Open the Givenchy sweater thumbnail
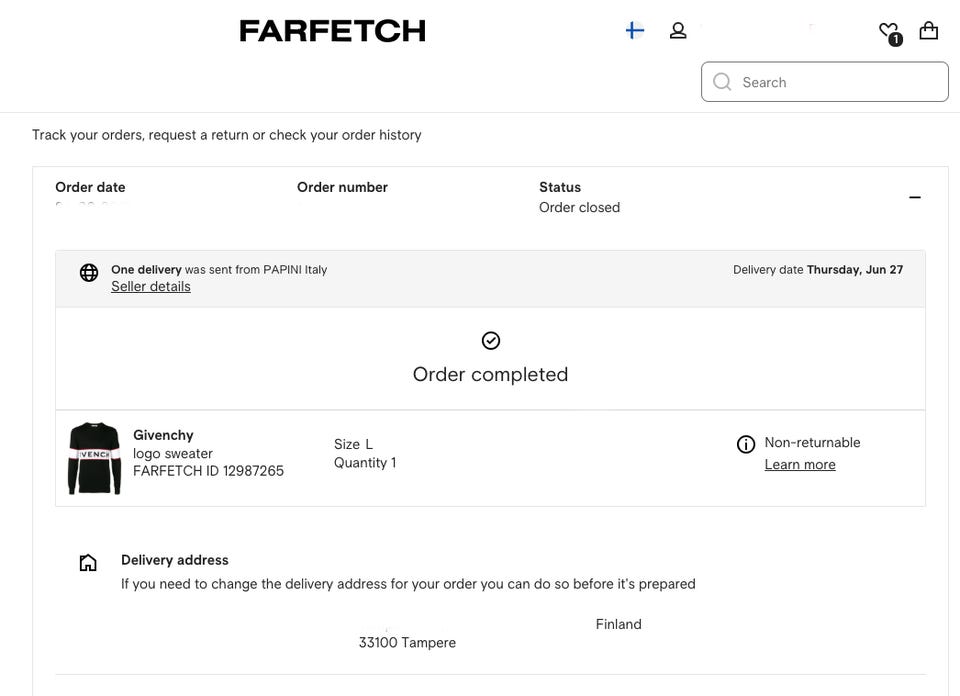 [x=94, y=458]
